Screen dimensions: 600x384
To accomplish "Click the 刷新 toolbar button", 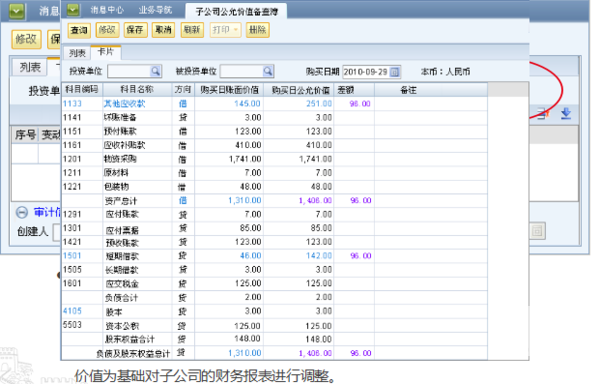I will (x=192, y=30).
